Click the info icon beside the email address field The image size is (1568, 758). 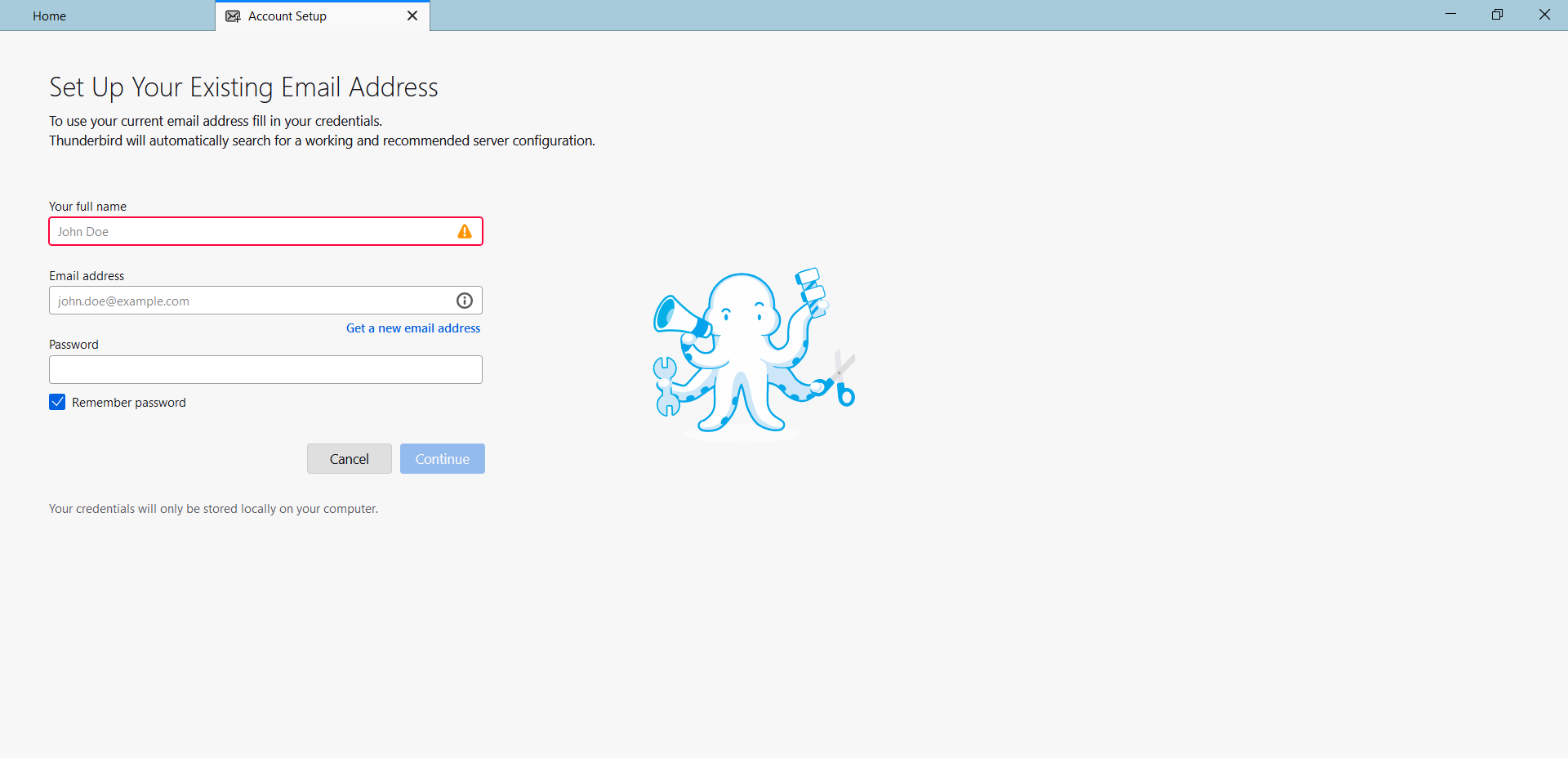tap(464, 301)
